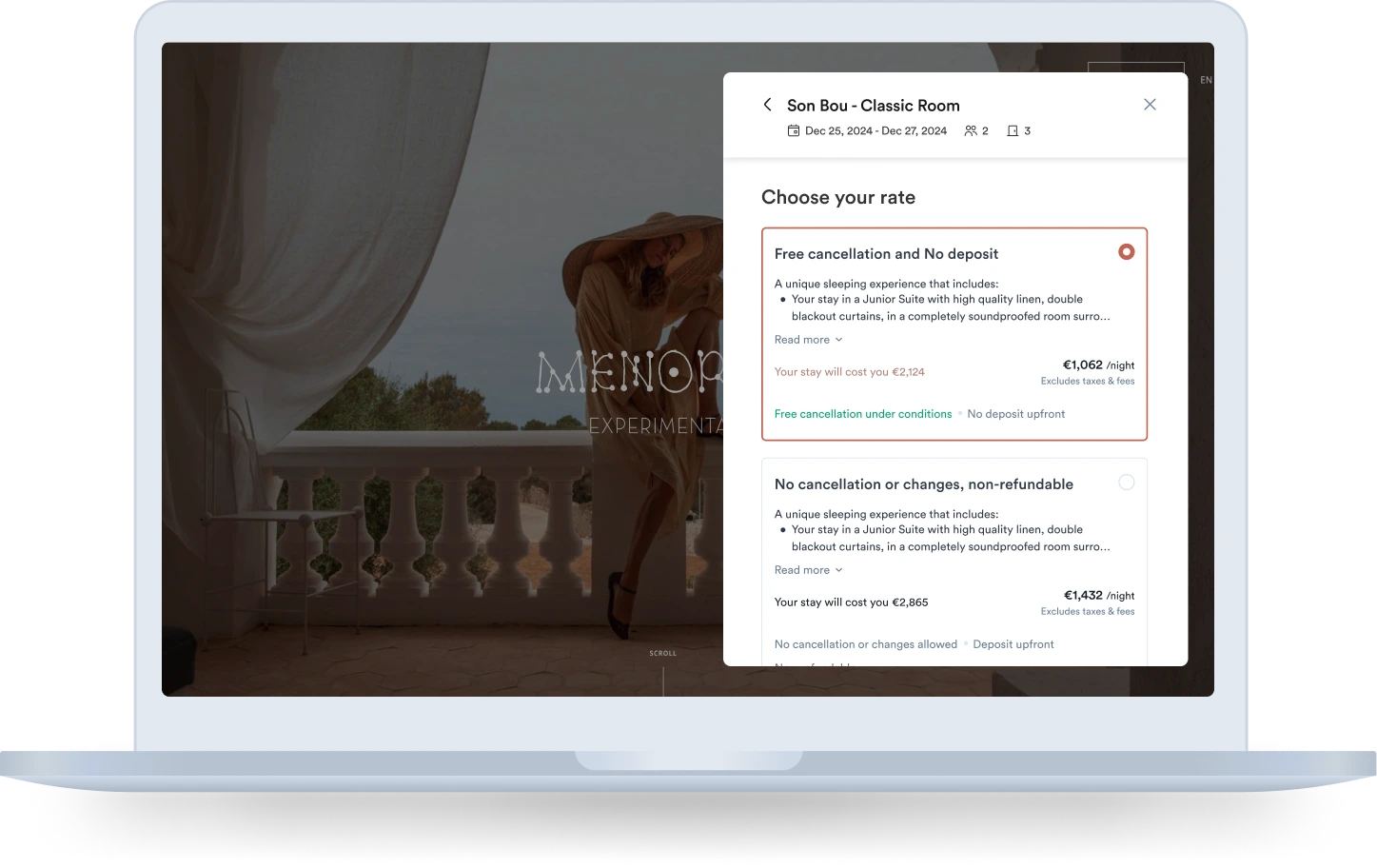Click the Son Bou - Classic Room title
The height and width of the screenshot is (868, 1377).
(x=873, y=106)
